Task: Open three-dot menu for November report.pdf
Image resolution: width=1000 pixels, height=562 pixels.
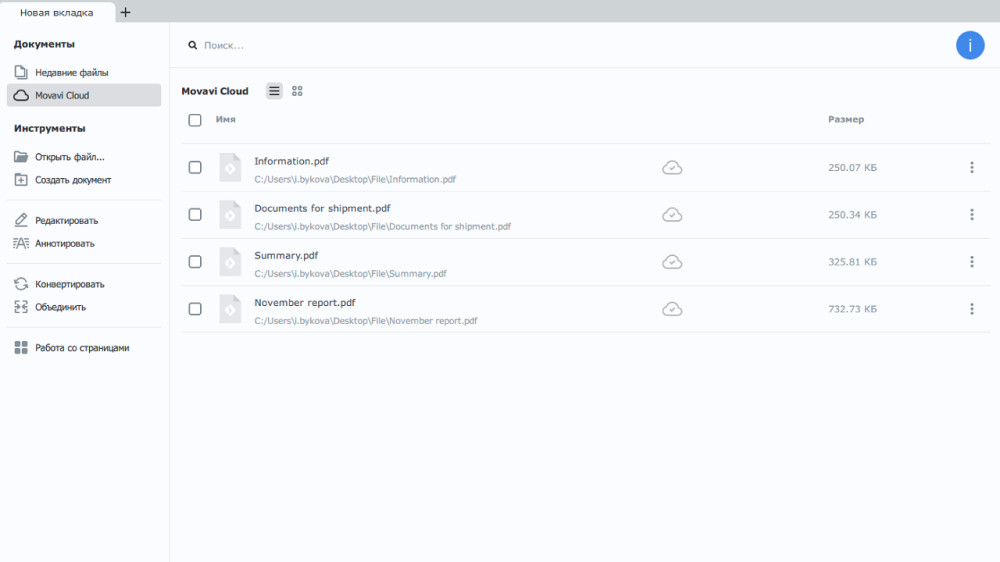Action: (x=972, y=309)
